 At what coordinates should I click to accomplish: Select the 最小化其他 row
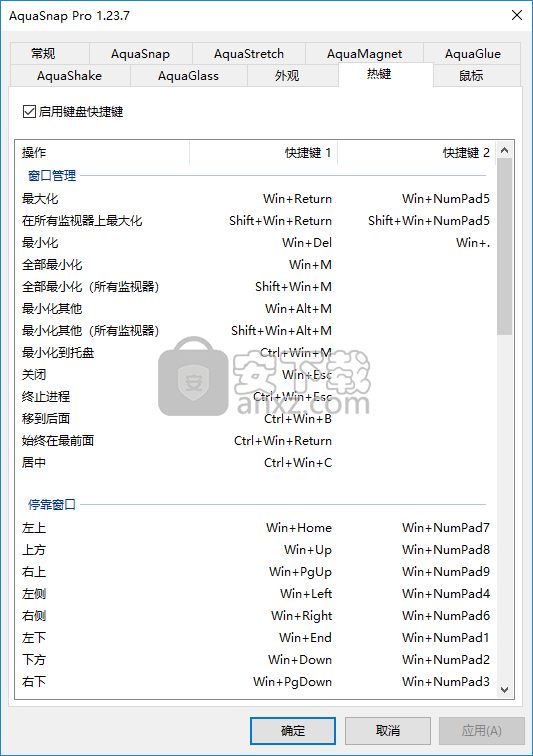coord(256,309)
